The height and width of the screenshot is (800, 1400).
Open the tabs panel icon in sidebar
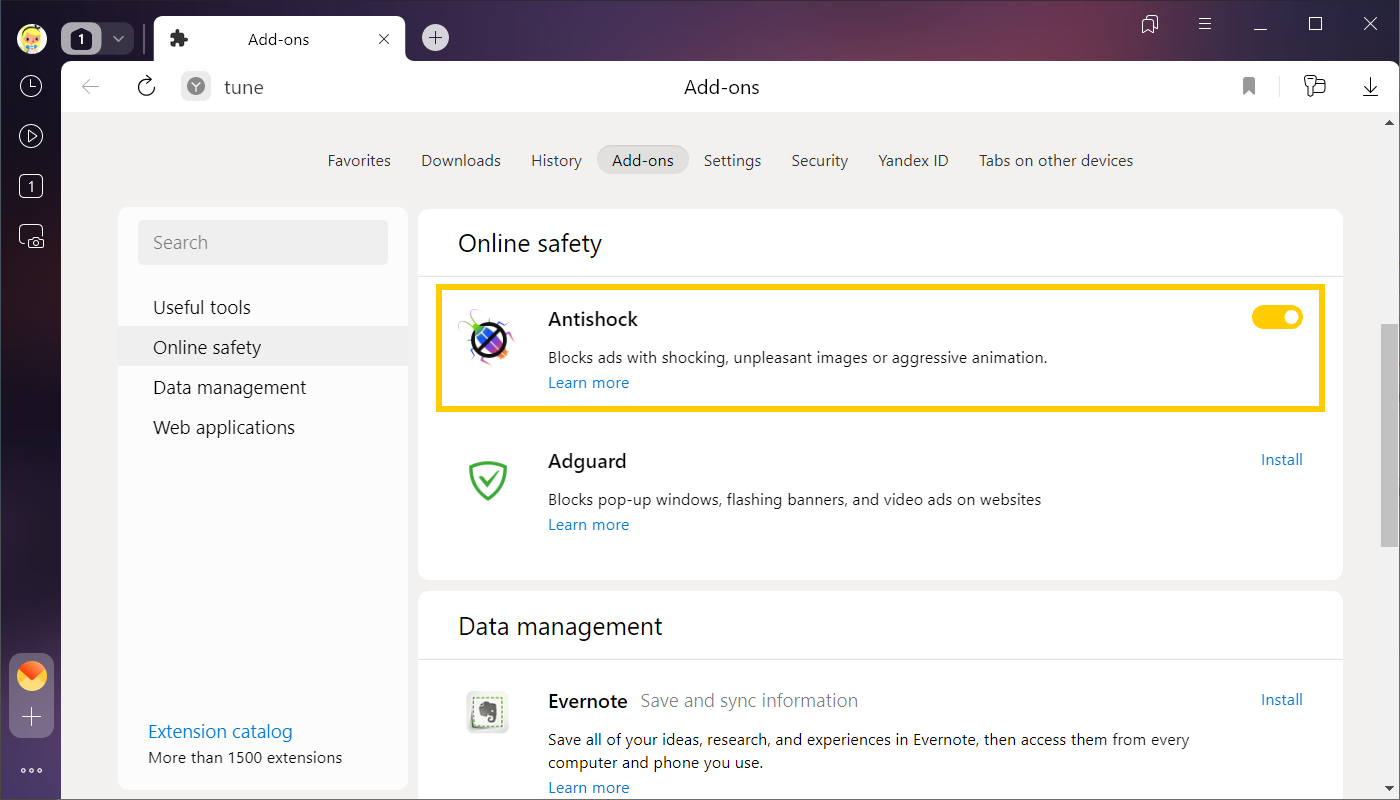coord(31,186)
